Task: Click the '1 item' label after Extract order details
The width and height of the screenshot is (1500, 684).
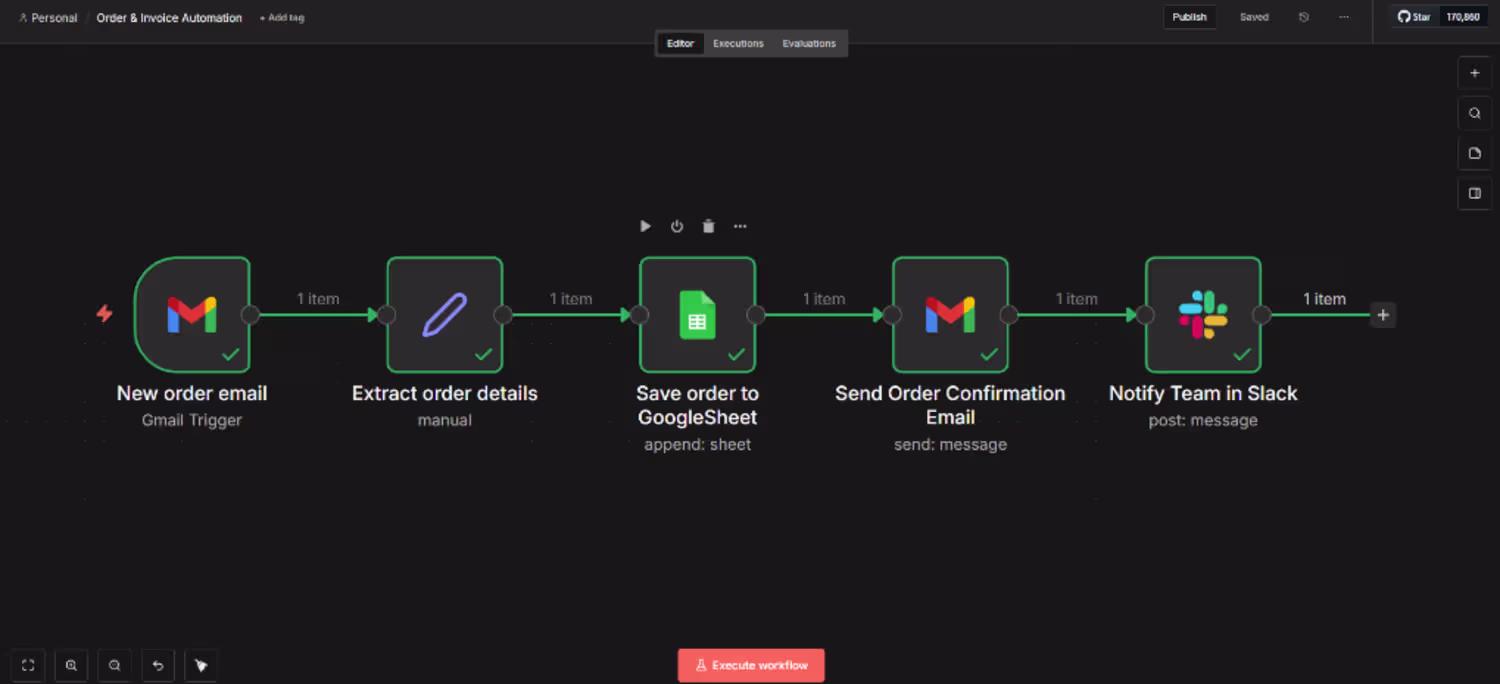Action: [x=571, y=299]
